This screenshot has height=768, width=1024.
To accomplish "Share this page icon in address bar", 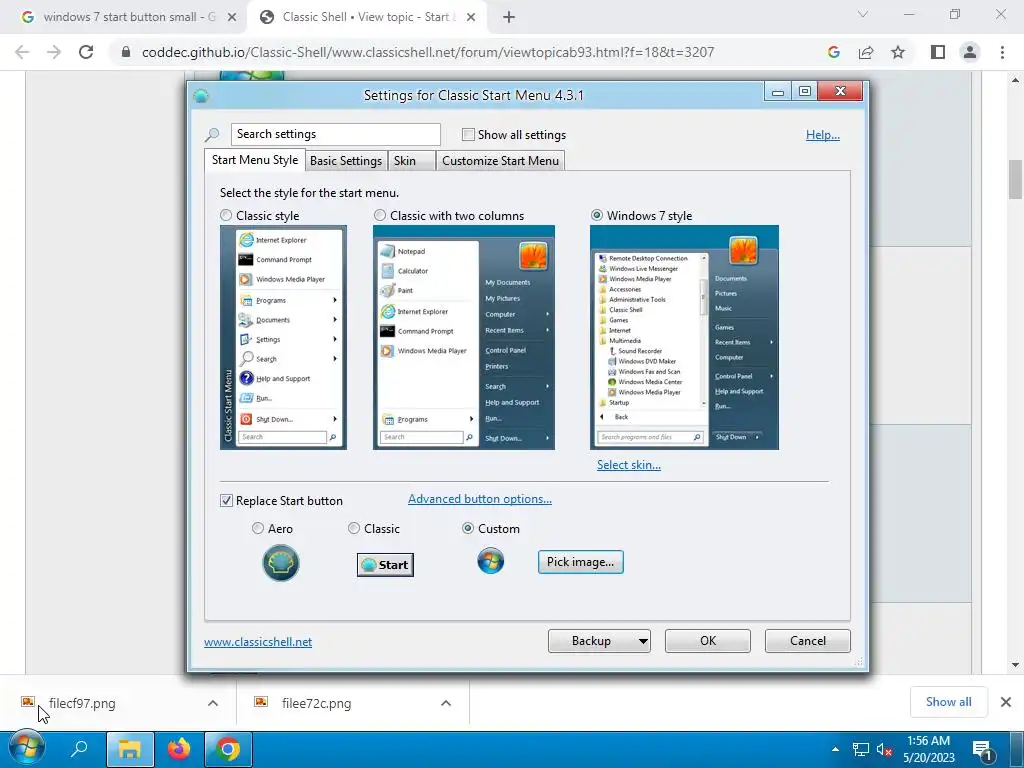I will pyautogui.click(x=866, y=52).
